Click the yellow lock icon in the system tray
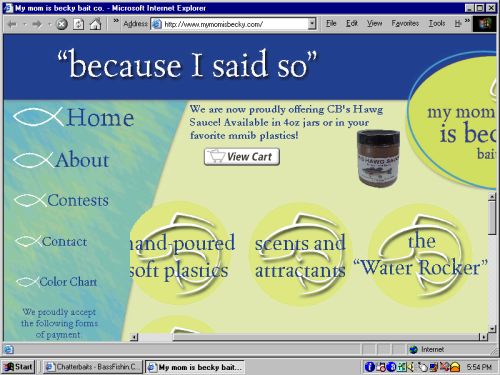This screenshot has width=500, height=375. 455,367
